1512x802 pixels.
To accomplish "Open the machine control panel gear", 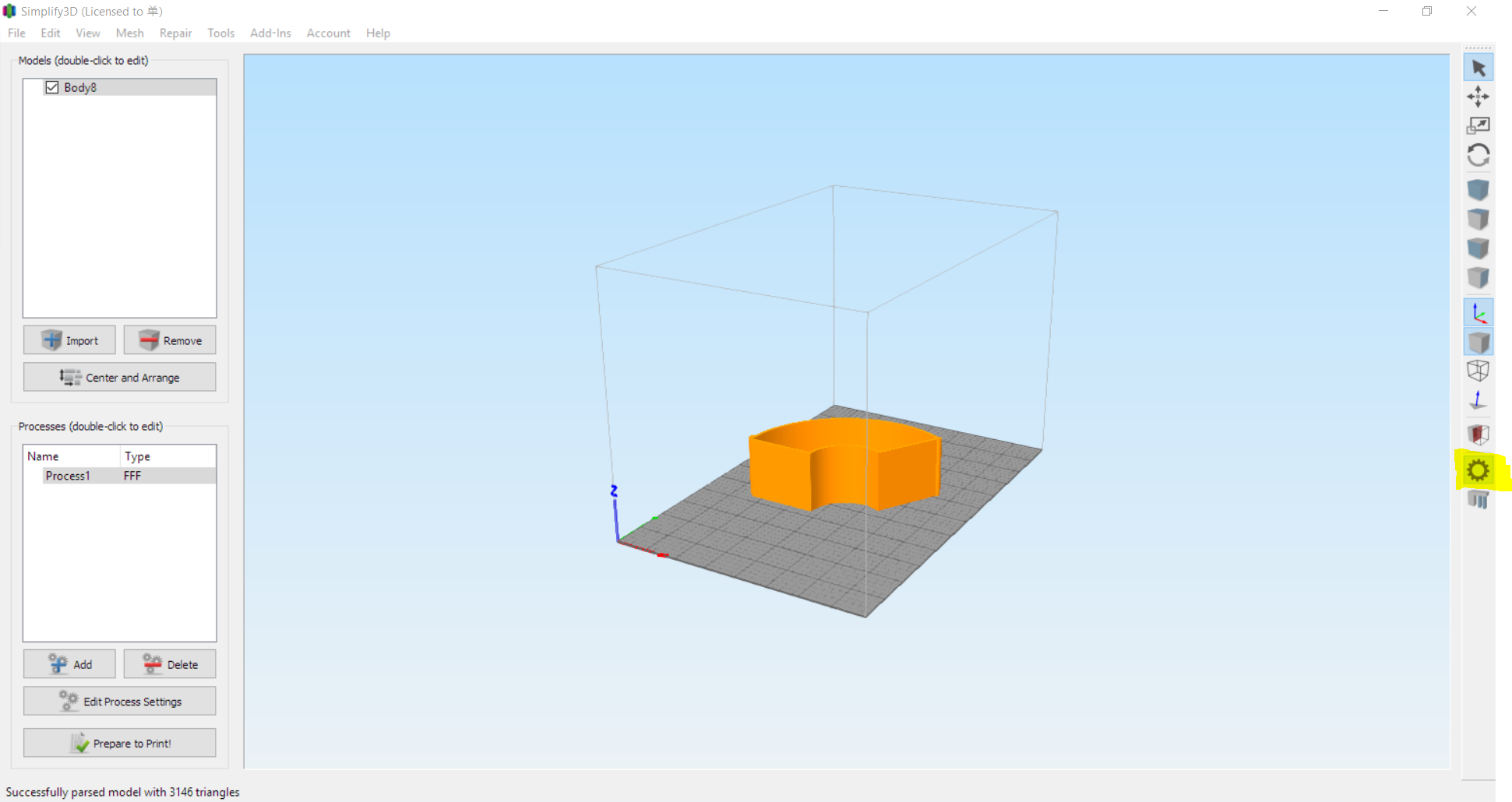I will coord(1478,470).
